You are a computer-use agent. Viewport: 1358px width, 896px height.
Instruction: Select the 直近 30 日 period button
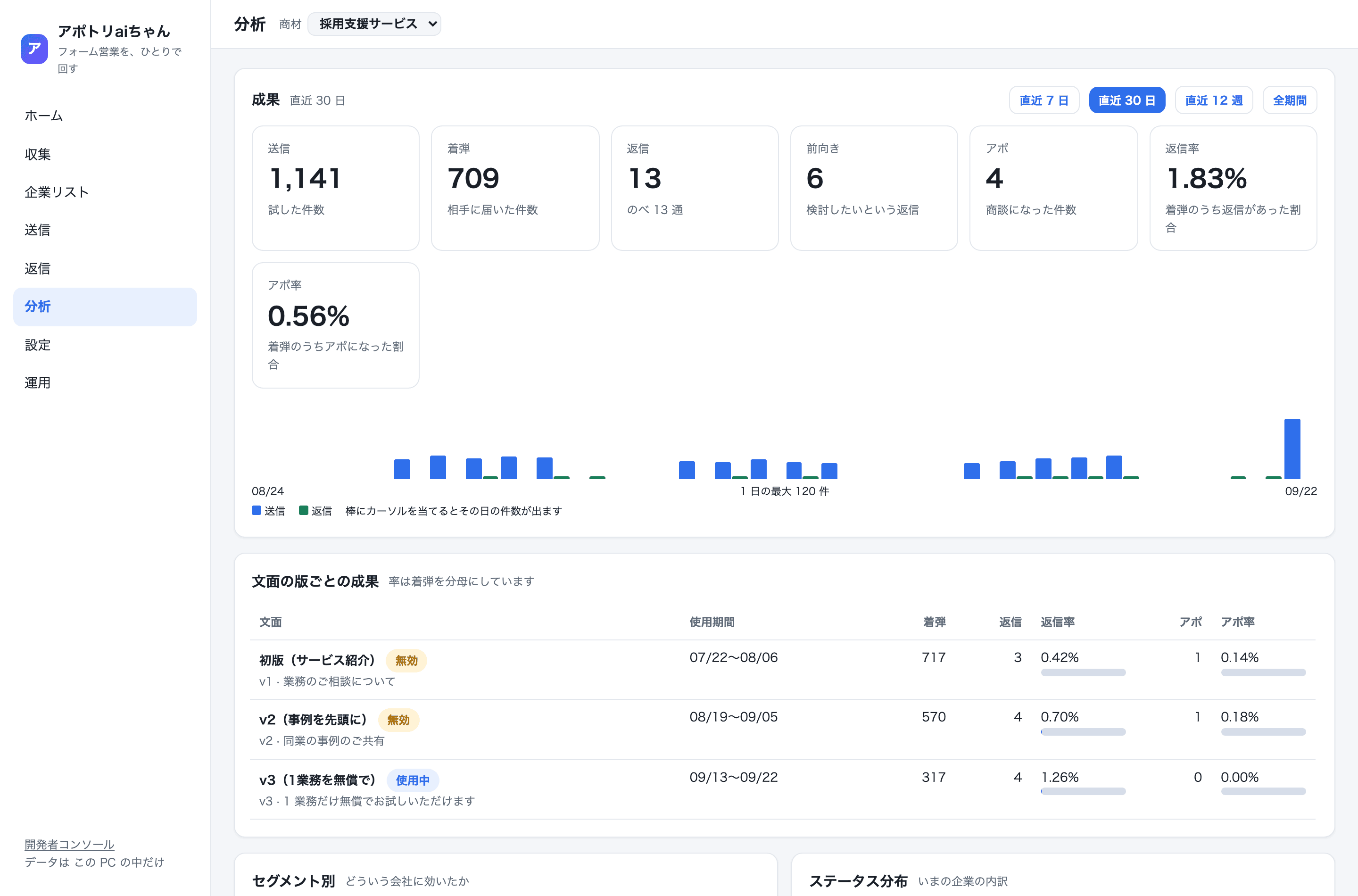(x=1126, y=100)
